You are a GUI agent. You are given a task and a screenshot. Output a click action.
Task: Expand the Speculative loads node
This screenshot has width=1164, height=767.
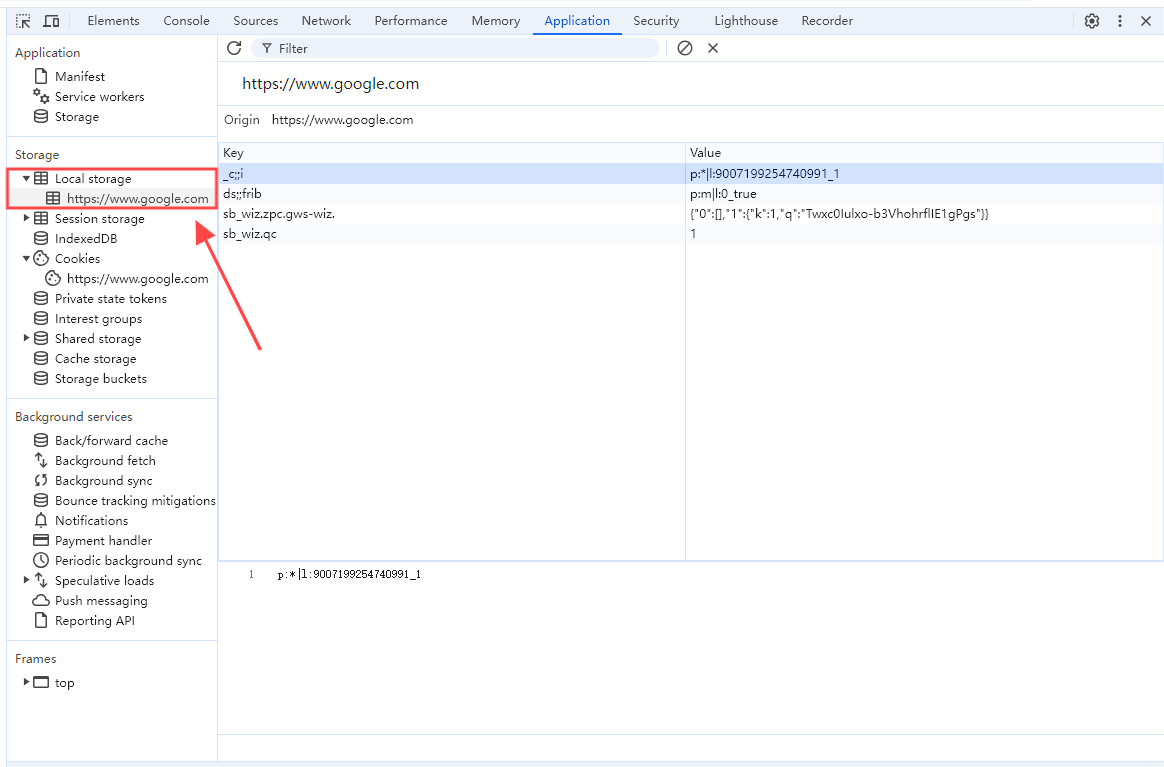[x=26, y=581]
